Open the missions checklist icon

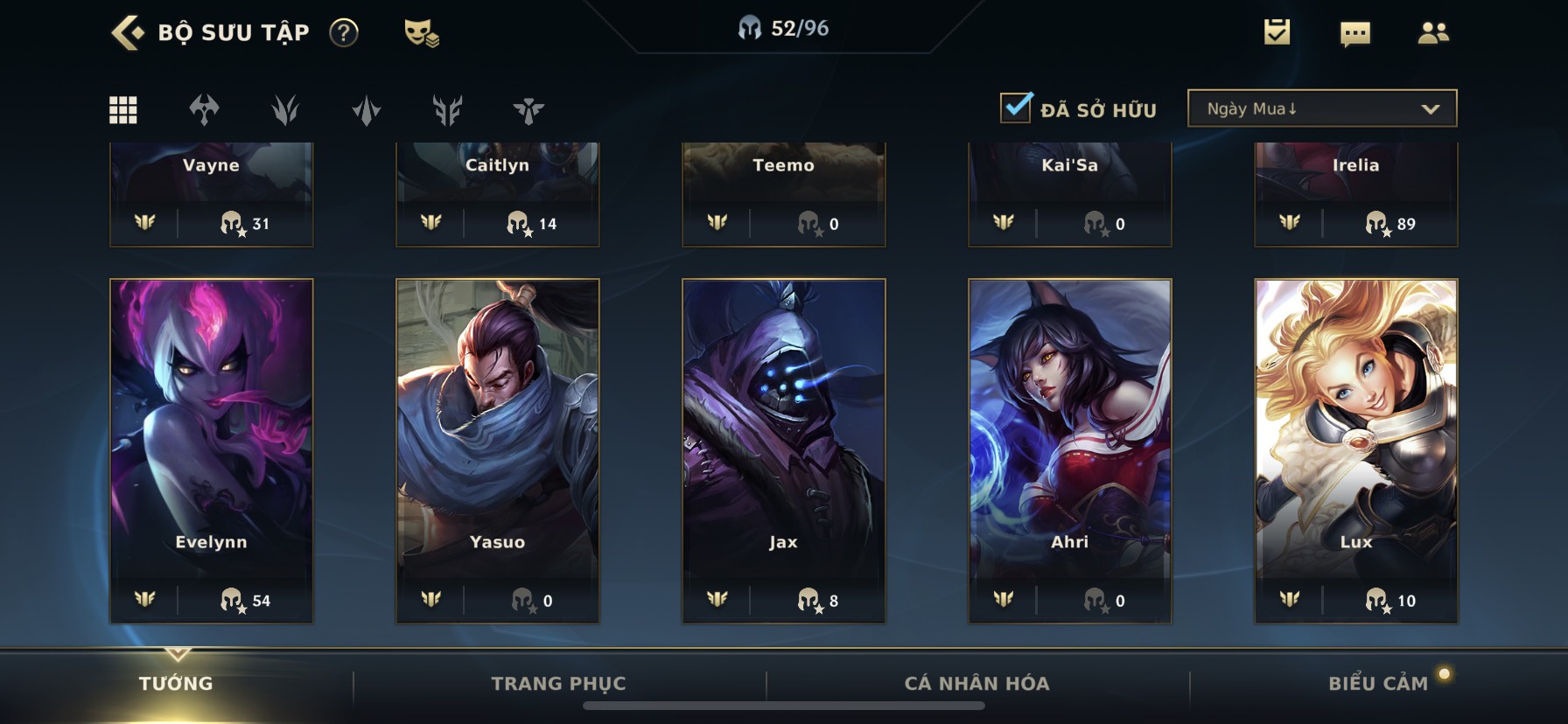click(x=1277, y=32)
